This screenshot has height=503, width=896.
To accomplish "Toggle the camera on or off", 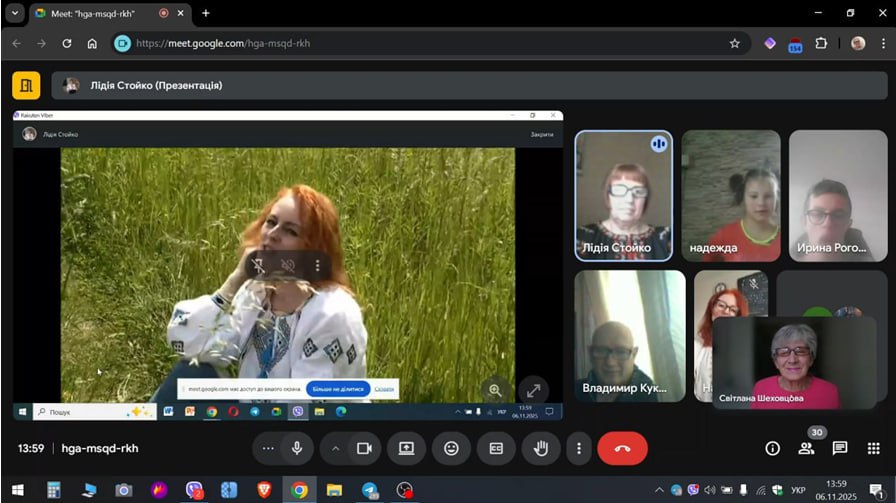I will (x=364, y=449).
